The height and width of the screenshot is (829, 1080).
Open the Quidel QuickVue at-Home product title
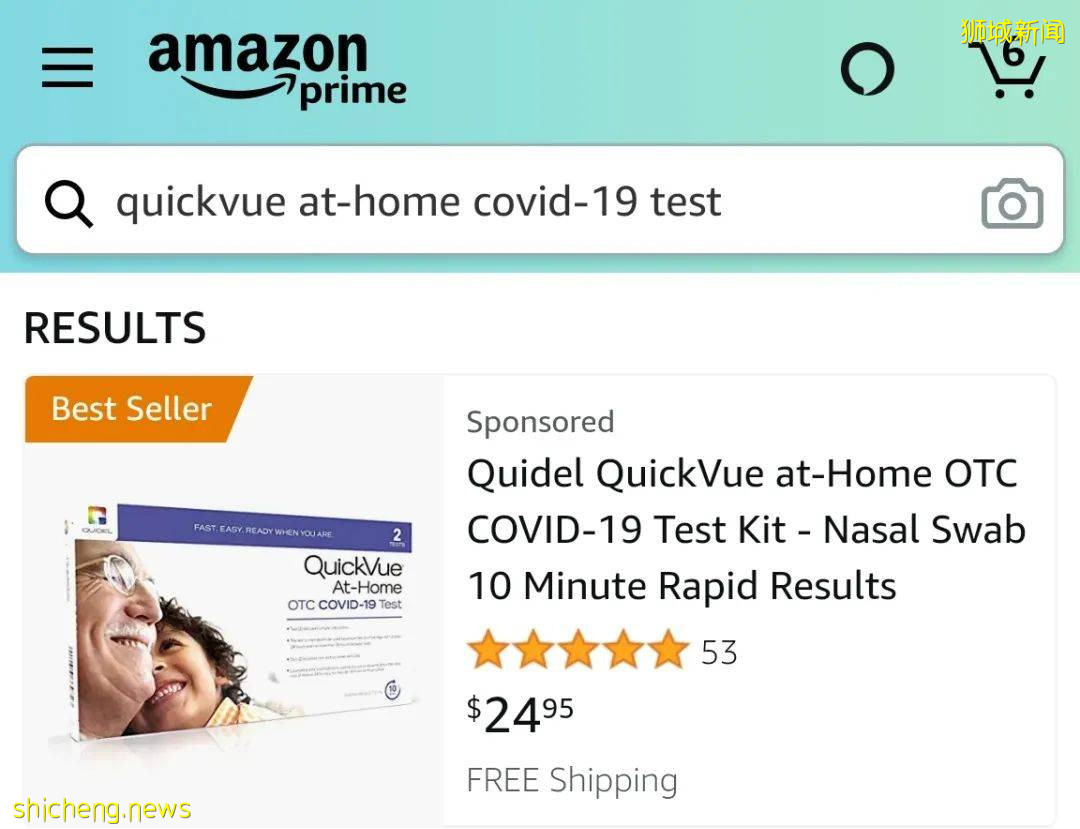point(745,529)
